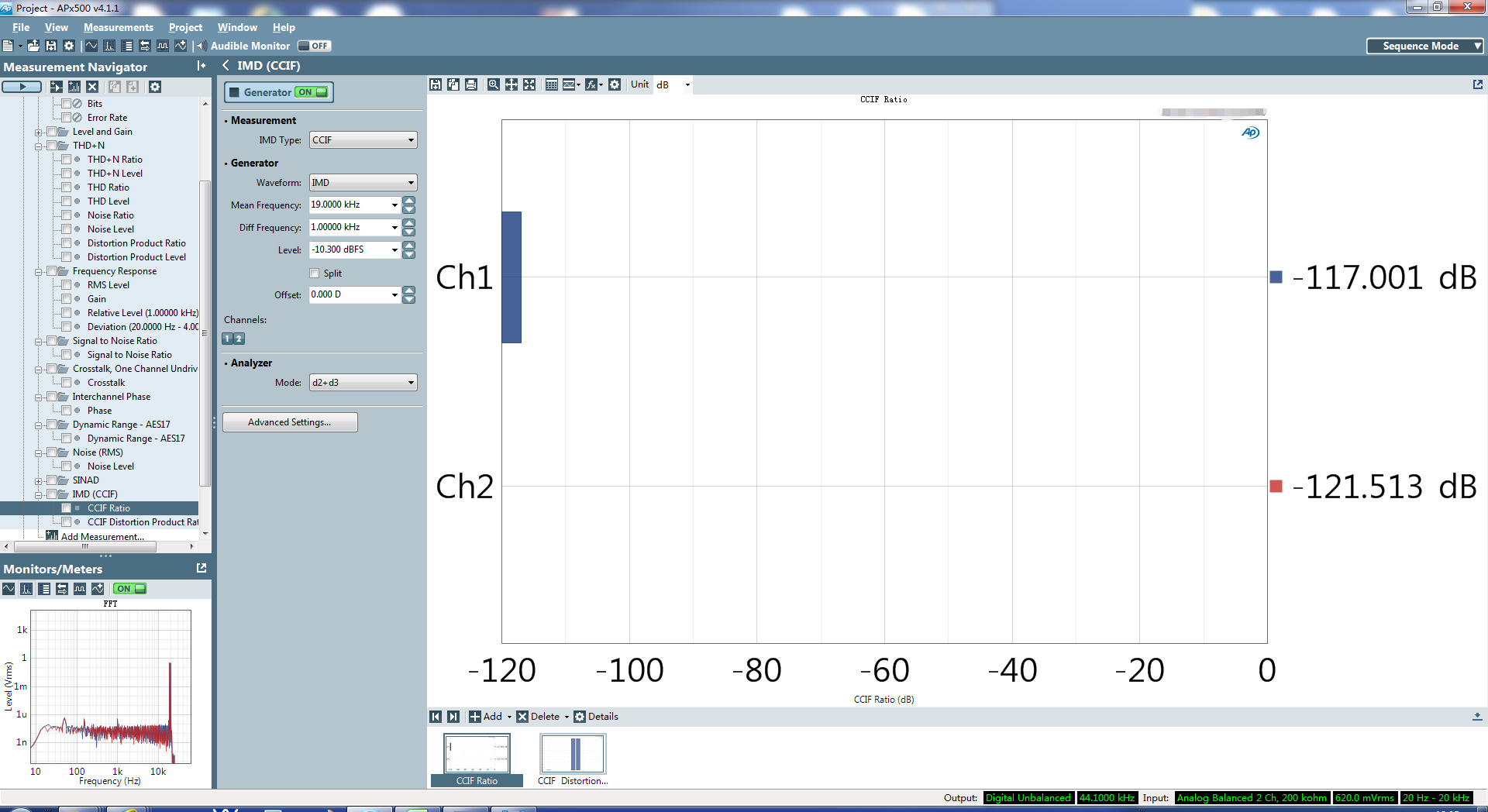1488x812 pixels.
Task: Click the pan arrows icon in graph toolbar
Action: [511, 84]
